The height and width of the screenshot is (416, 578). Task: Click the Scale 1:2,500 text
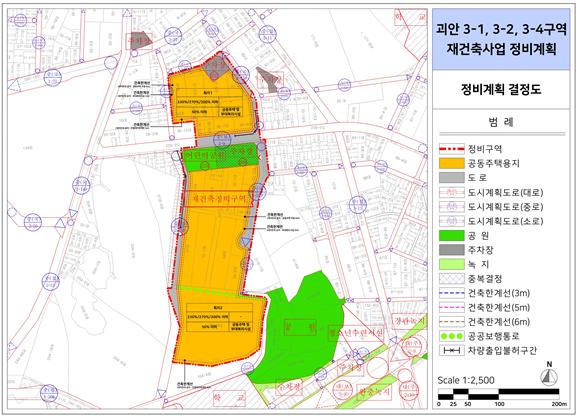pyautogui.click(x=466, y=380)
